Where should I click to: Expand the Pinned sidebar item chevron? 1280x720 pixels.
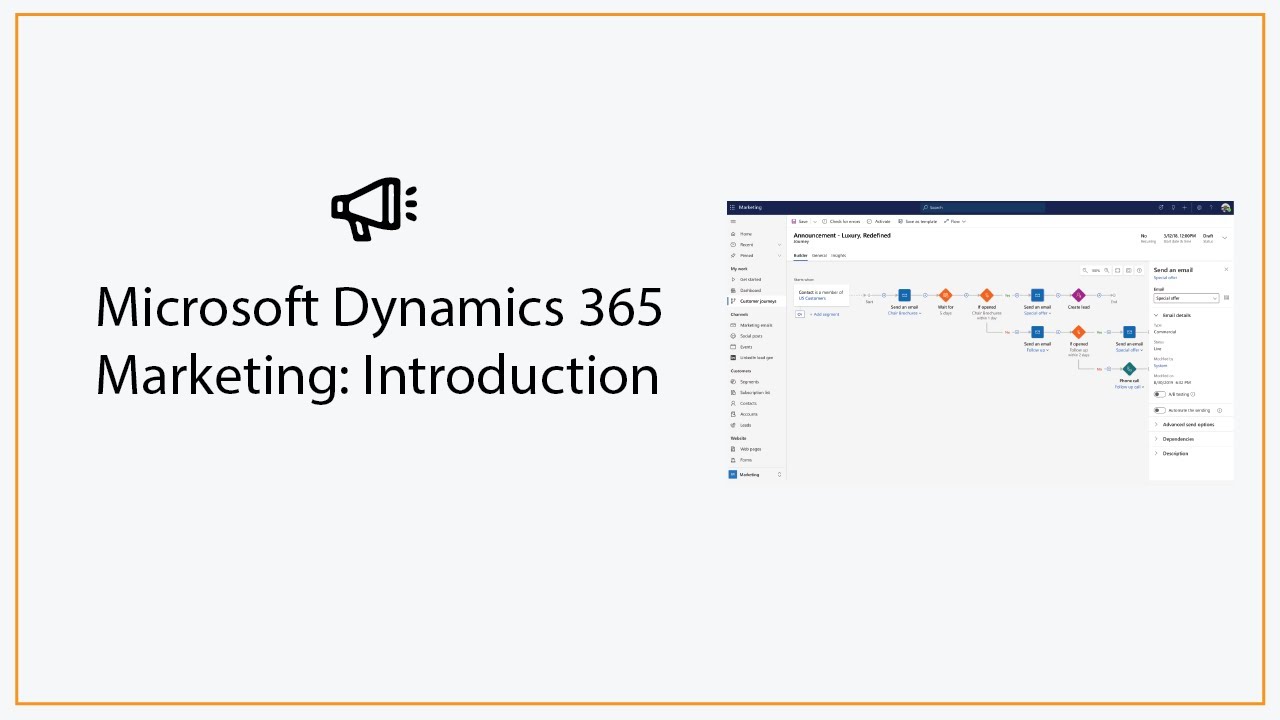(x=780, y=256)
